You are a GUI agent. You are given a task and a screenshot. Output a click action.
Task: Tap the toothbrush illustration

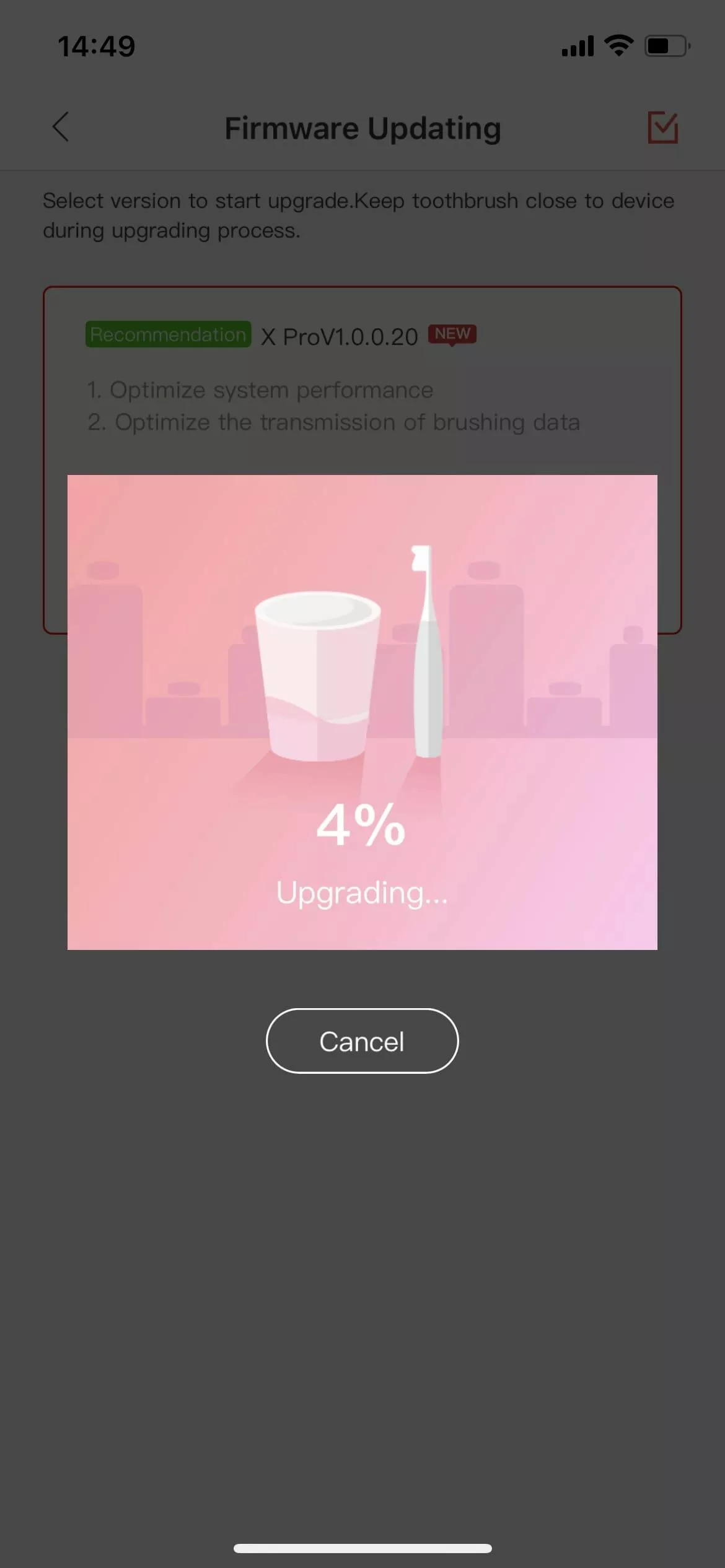click(x=427, y=651)
